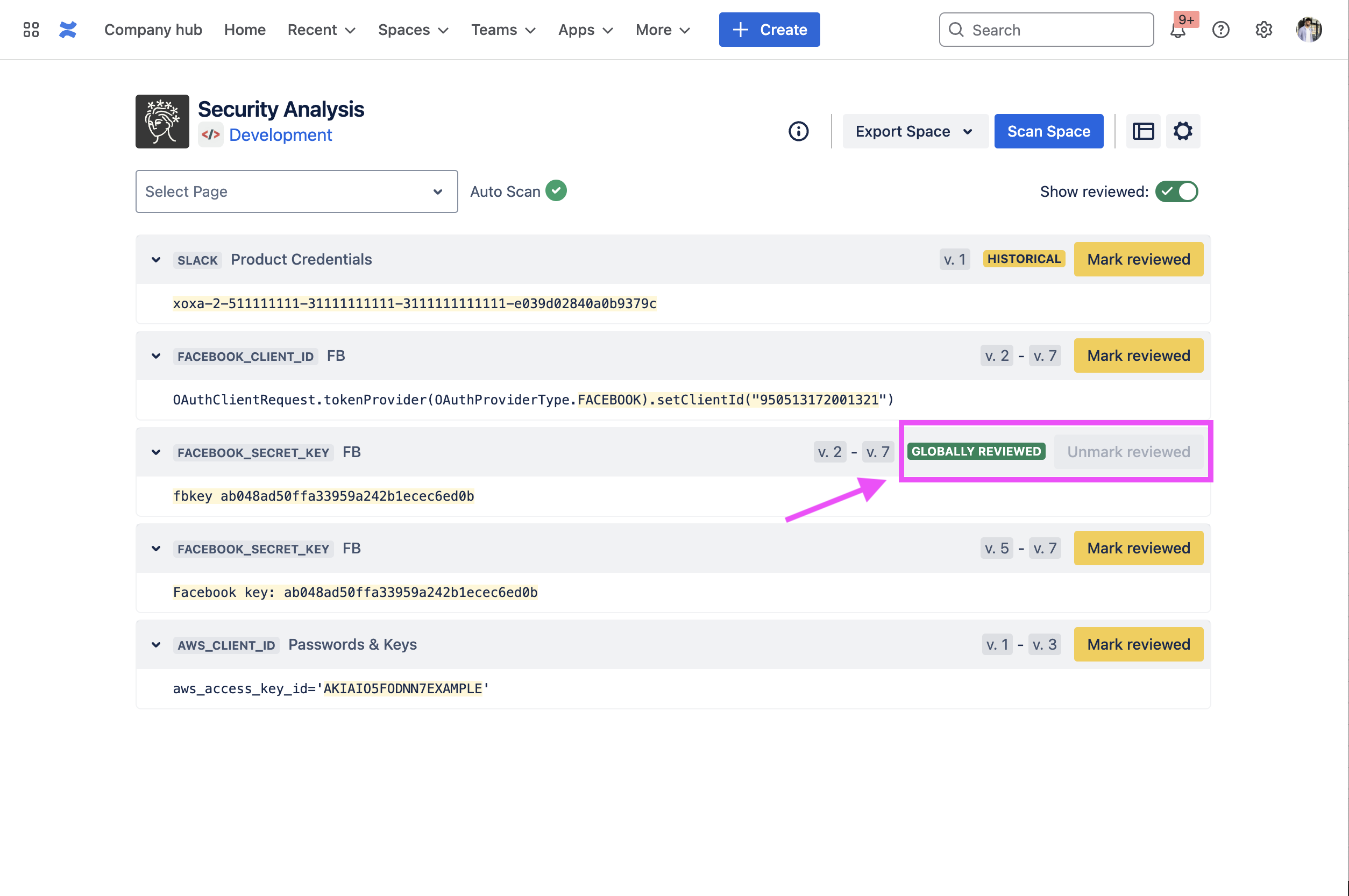
Task: Collapse the globally reviewed FACEBOOK_SECRET_KEY row
Action: tap(156, 452)
